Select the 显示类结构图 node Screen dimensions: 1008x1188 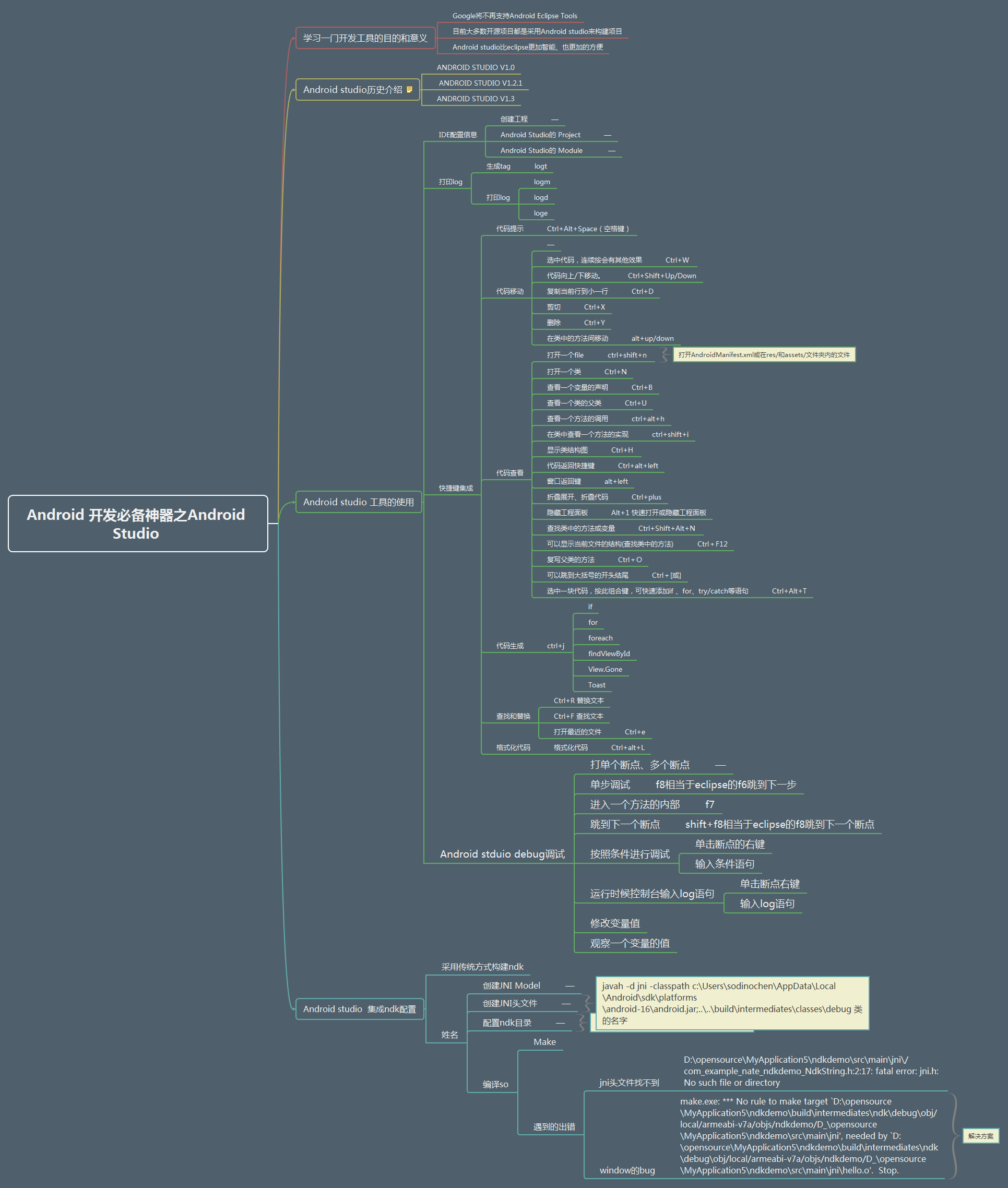tap(567, 450)
